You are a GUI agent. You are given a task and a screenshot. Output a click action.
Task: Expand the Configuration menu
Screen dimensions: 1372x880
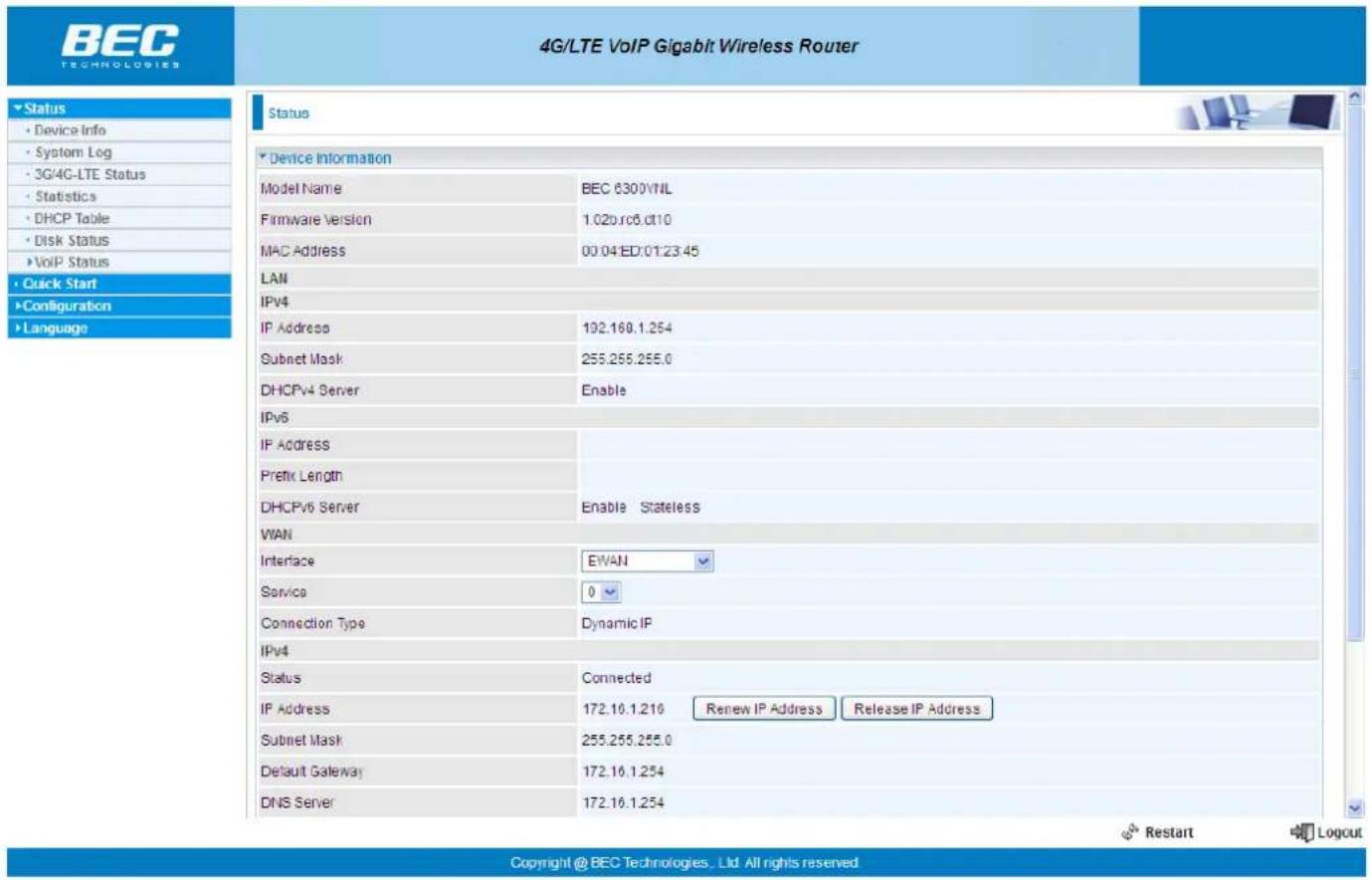119,306
